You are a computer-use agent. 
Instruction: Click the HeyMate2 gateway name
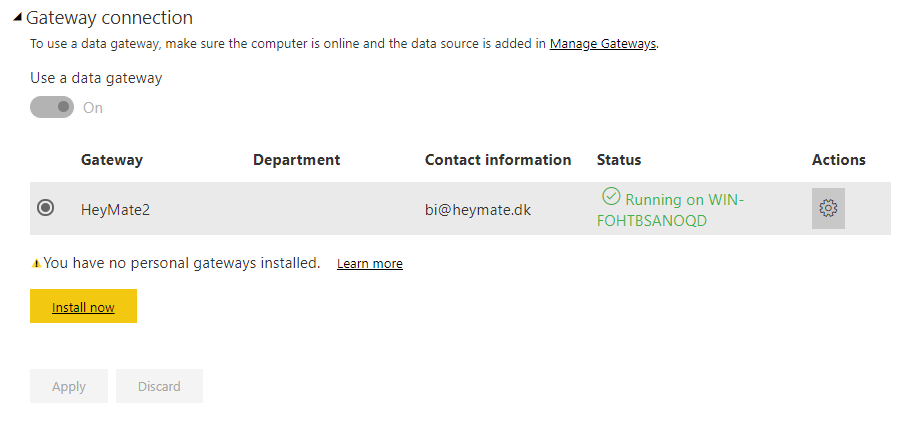point(115,209)
